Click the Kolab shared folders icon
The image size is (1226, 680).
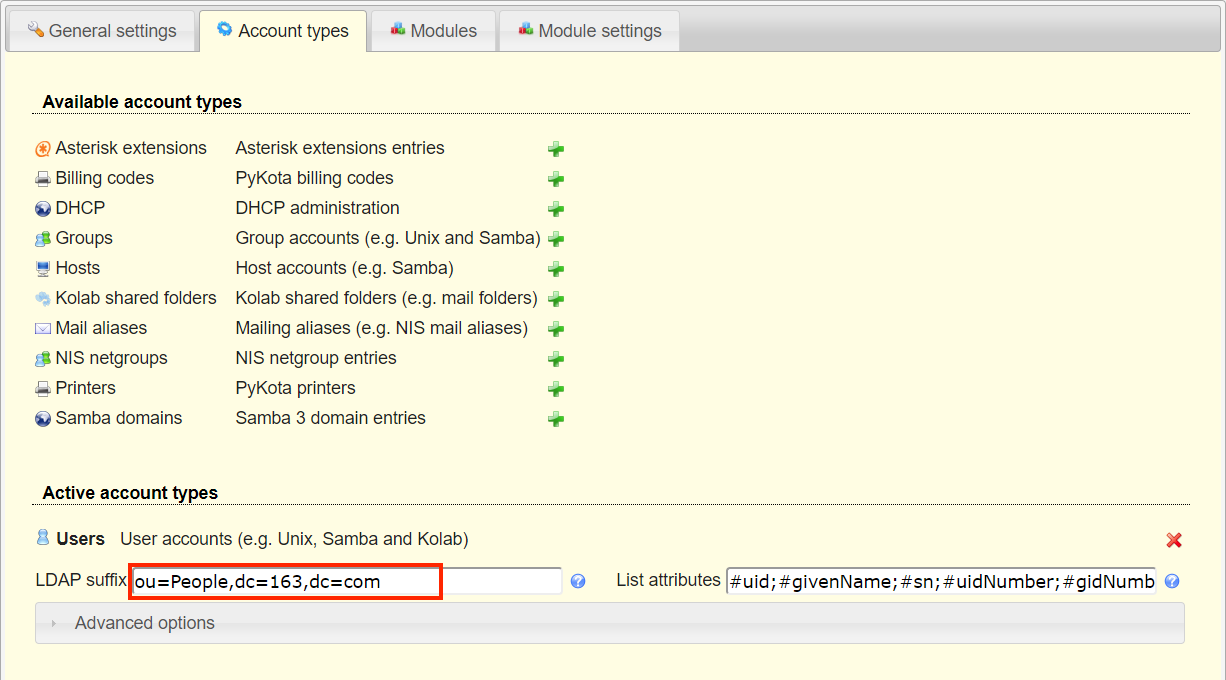(43, 299)
